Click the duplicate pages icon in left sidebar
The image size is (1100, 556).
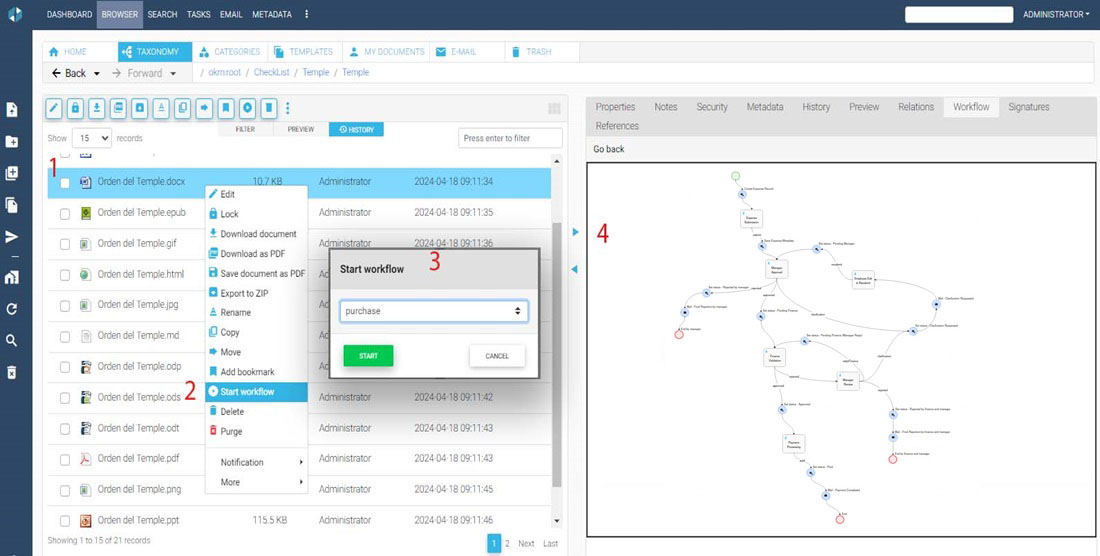(12, 205)
